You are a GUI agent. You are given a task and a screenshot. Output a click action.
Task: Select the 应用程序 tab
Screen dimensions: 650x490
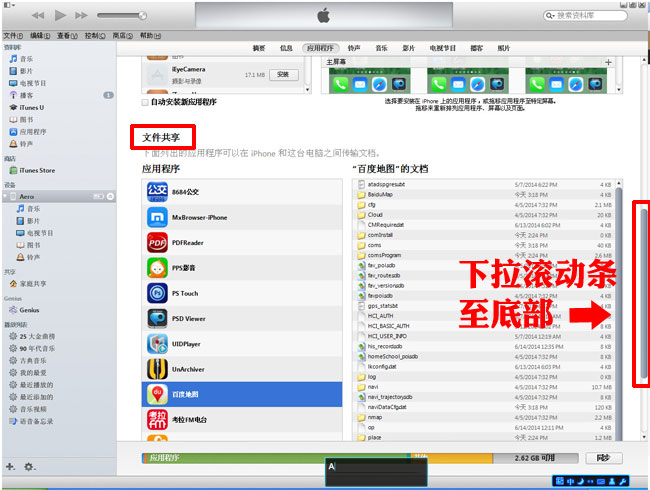(x=320, y=48)
